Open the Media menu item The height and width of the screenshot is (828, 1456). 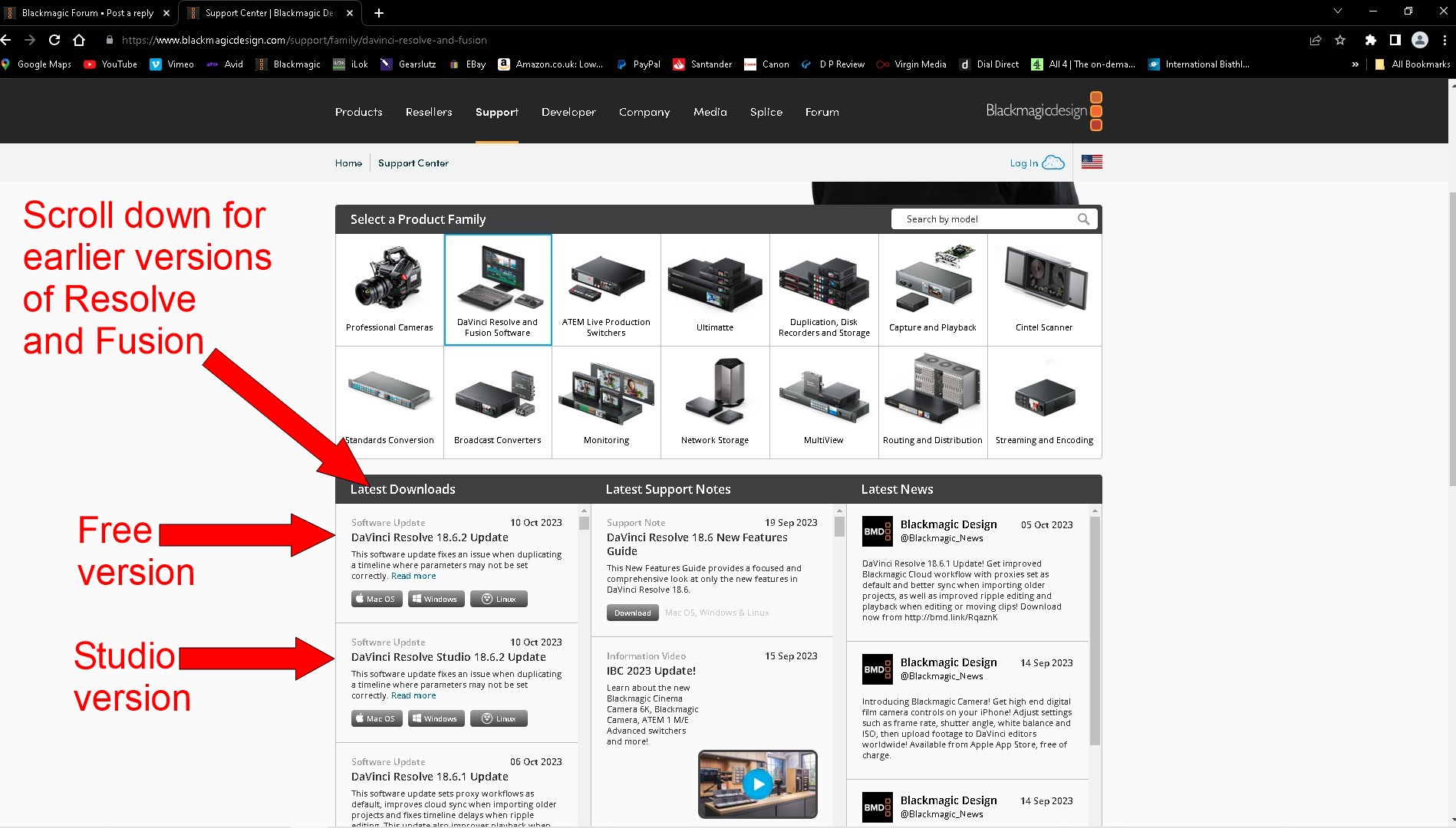710,112
